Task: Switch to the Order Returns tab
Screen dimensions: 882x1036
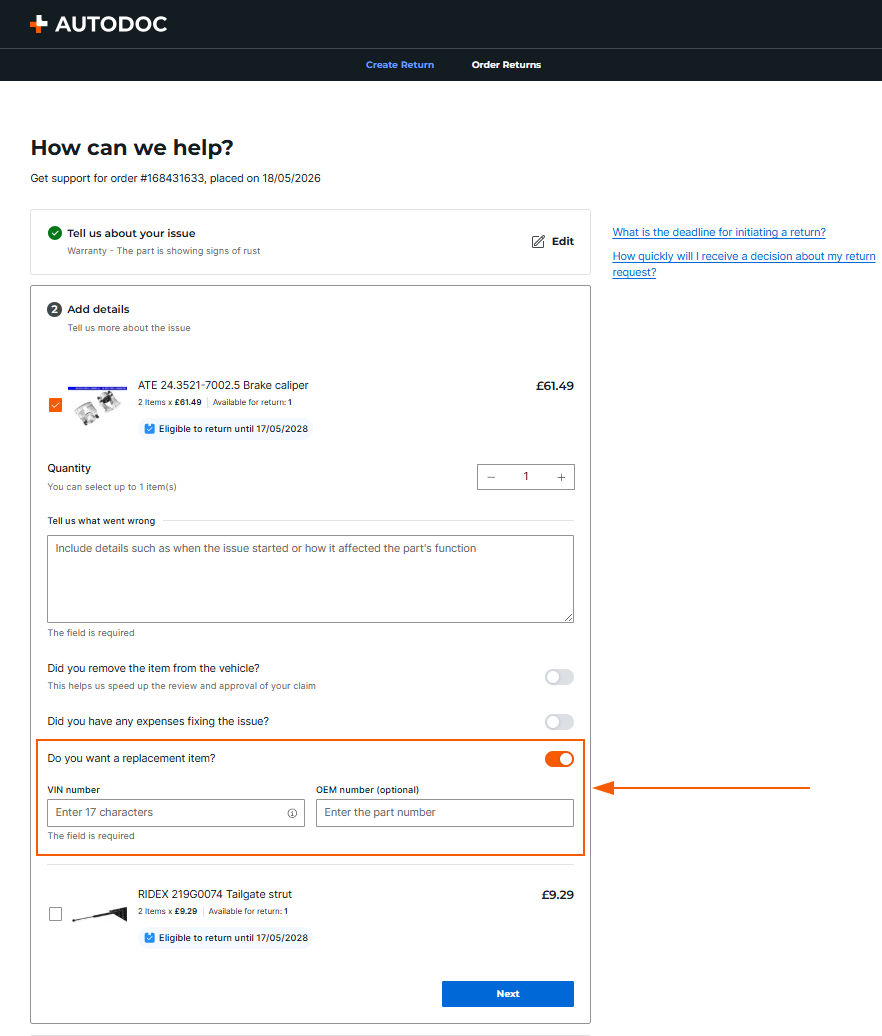Action: tap(506, 65)
